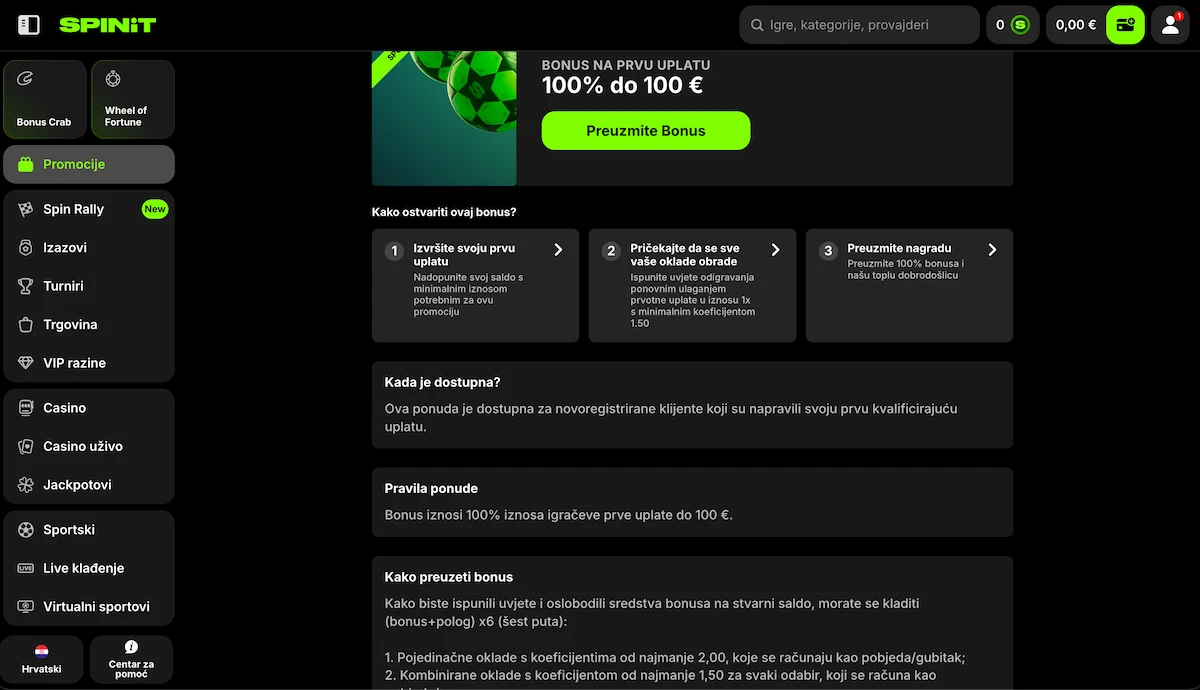Image resolution: width=1200 pixels, height=690 pixels.
Task: Click the football bonus banner image
Action: click(444, 118)
